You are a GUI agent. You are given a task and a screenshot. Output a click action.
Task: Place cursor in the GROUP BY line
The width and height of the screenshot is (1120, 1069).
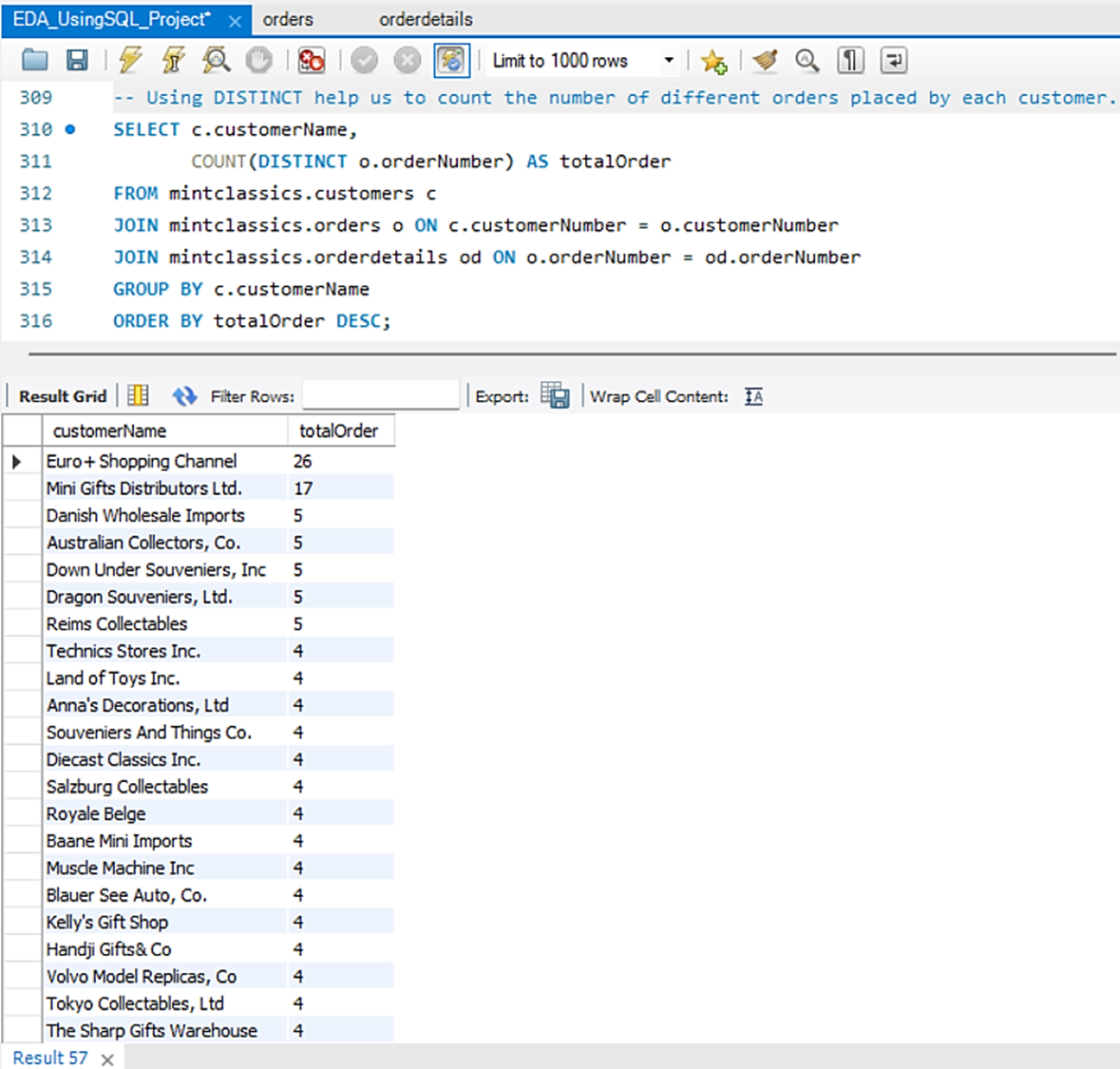(241, 289)
